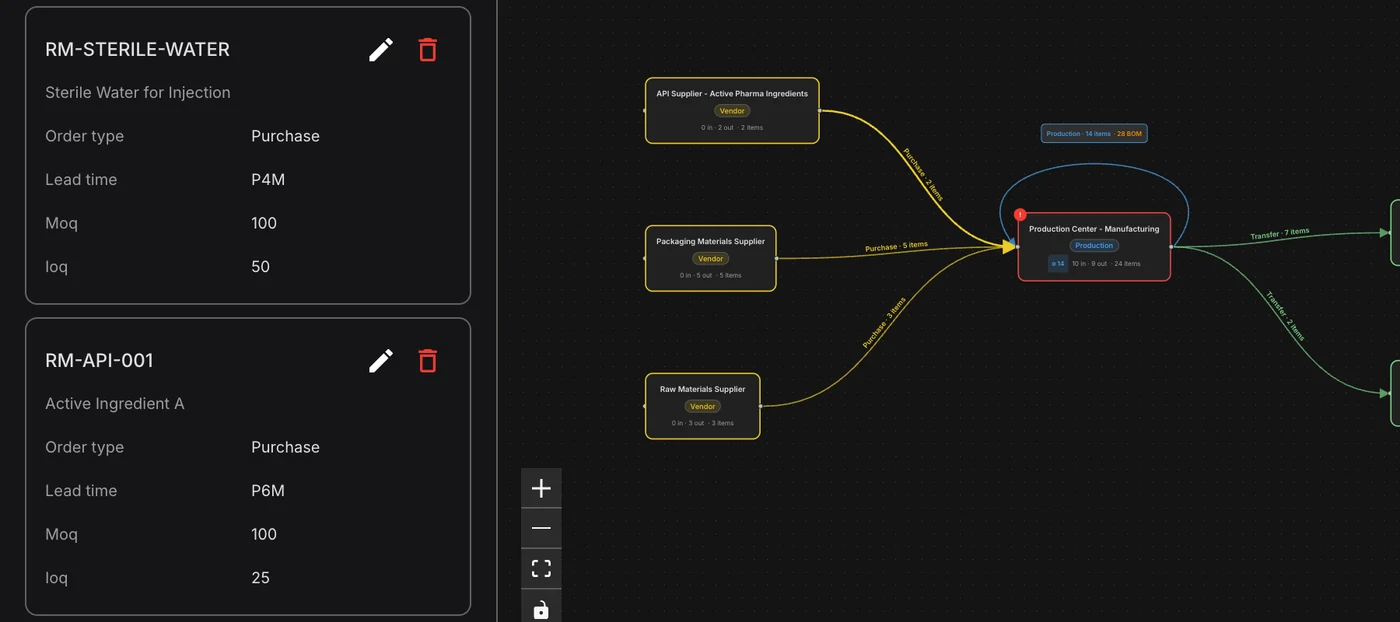Select Production Center - Manufacturing node
This screenshot has width=1400, height=622.
click(1094, 247)
